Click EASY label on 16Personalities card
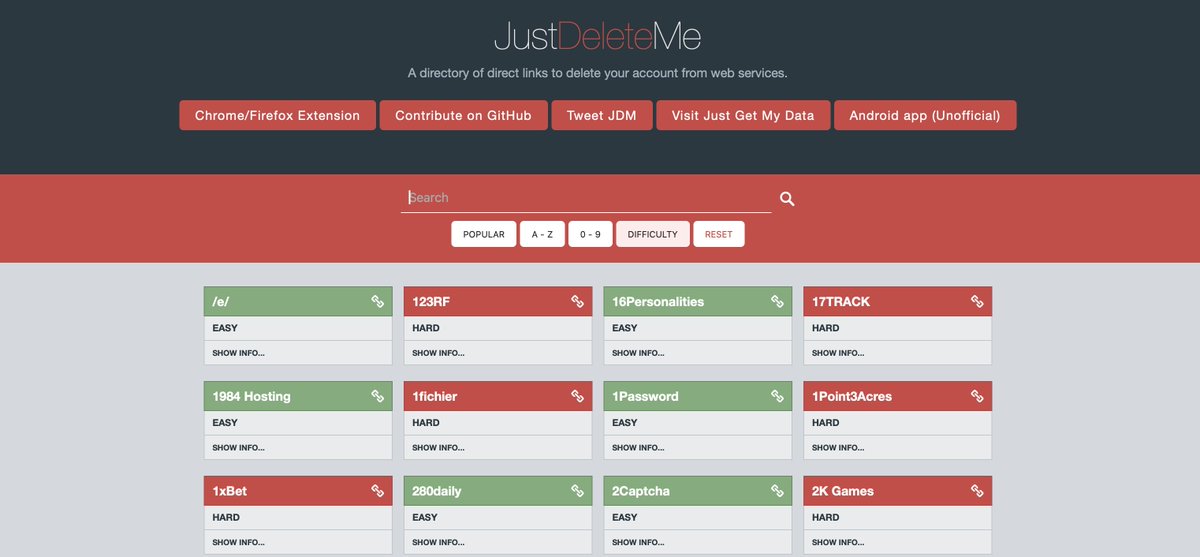 (625, 328)
